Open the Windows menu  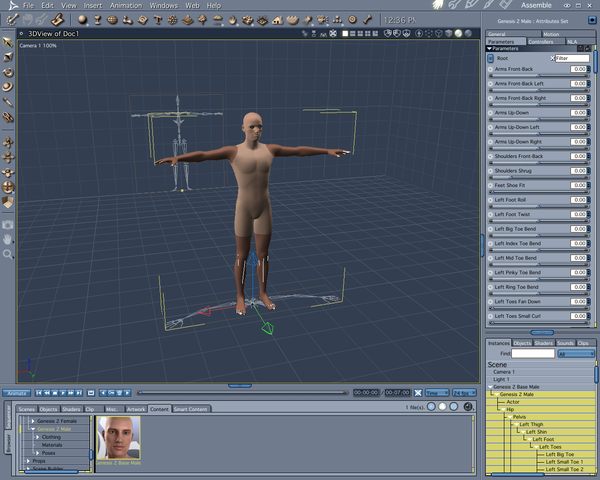163,5
